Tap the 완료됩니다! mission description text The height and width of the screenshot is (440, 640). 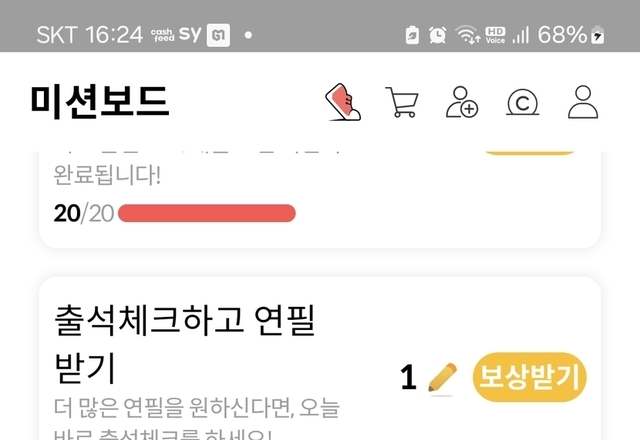(107, 175)
